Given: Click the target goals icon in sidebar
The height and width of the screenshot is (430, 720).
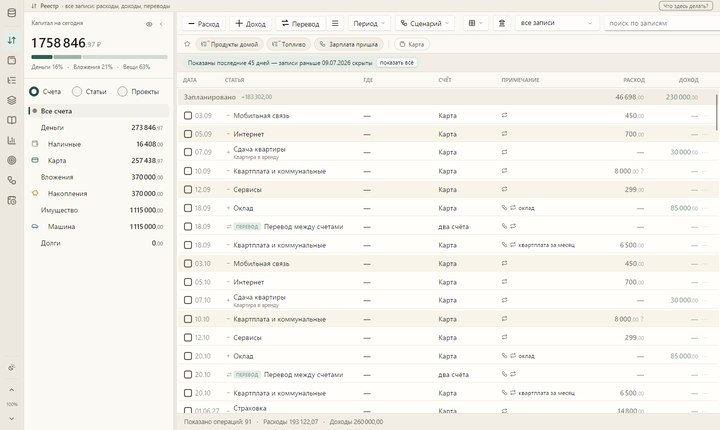Looking at the screenshot, I should click(x=12, y=160).
